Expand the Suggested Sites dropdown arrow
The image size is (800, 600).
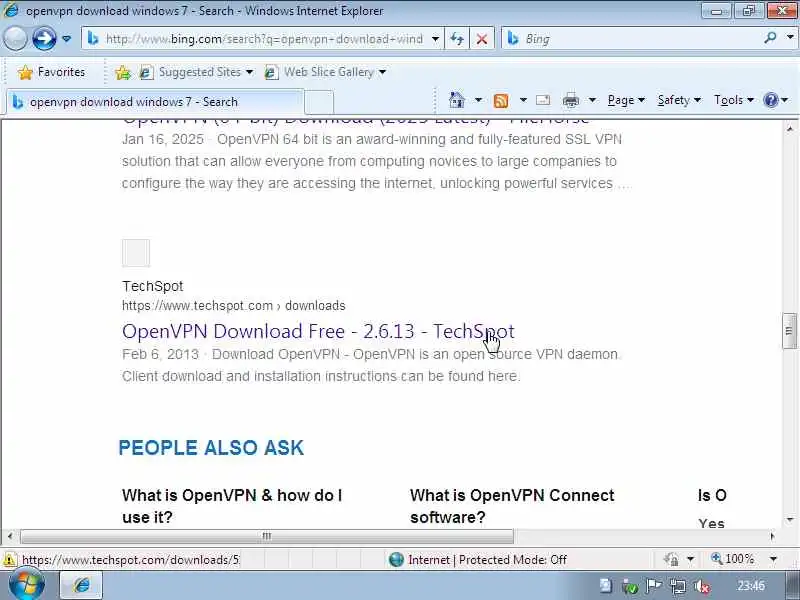point(249,72)
